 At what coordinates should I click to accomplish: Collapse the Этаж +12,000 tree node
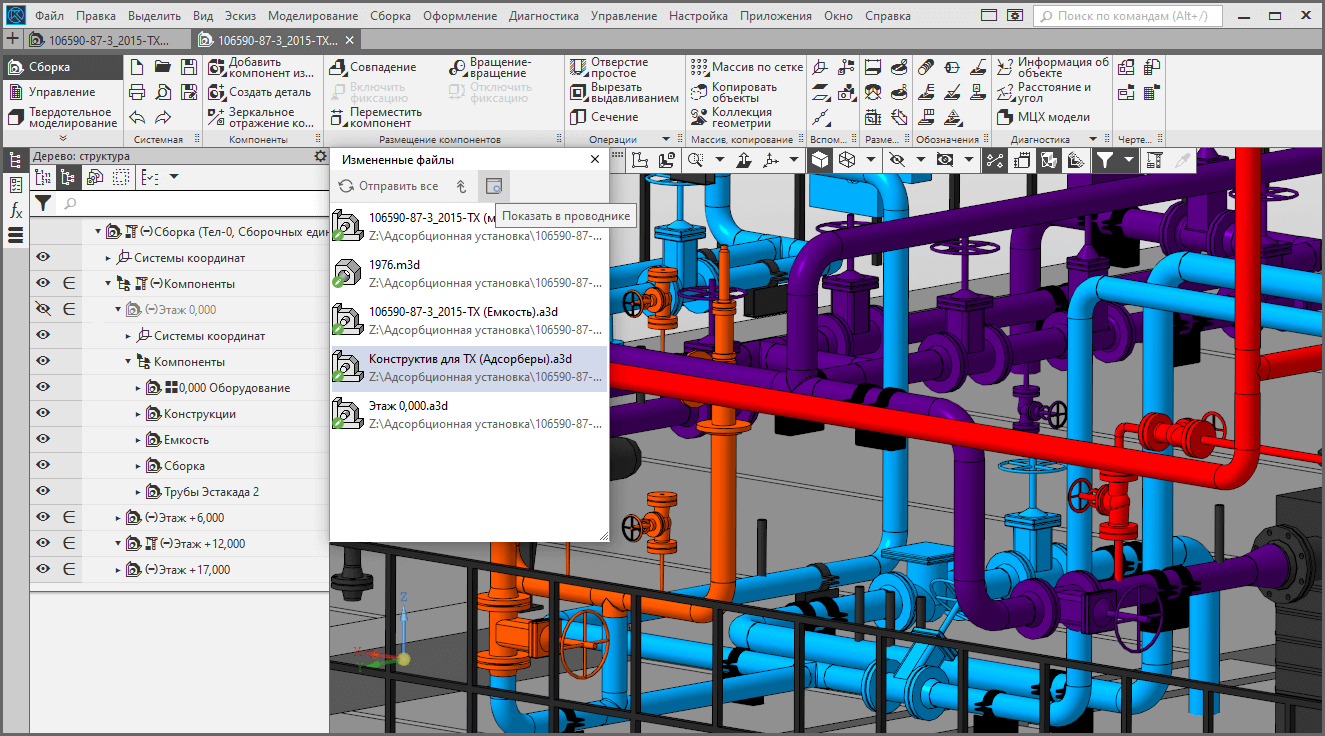(x=118, y=544)
